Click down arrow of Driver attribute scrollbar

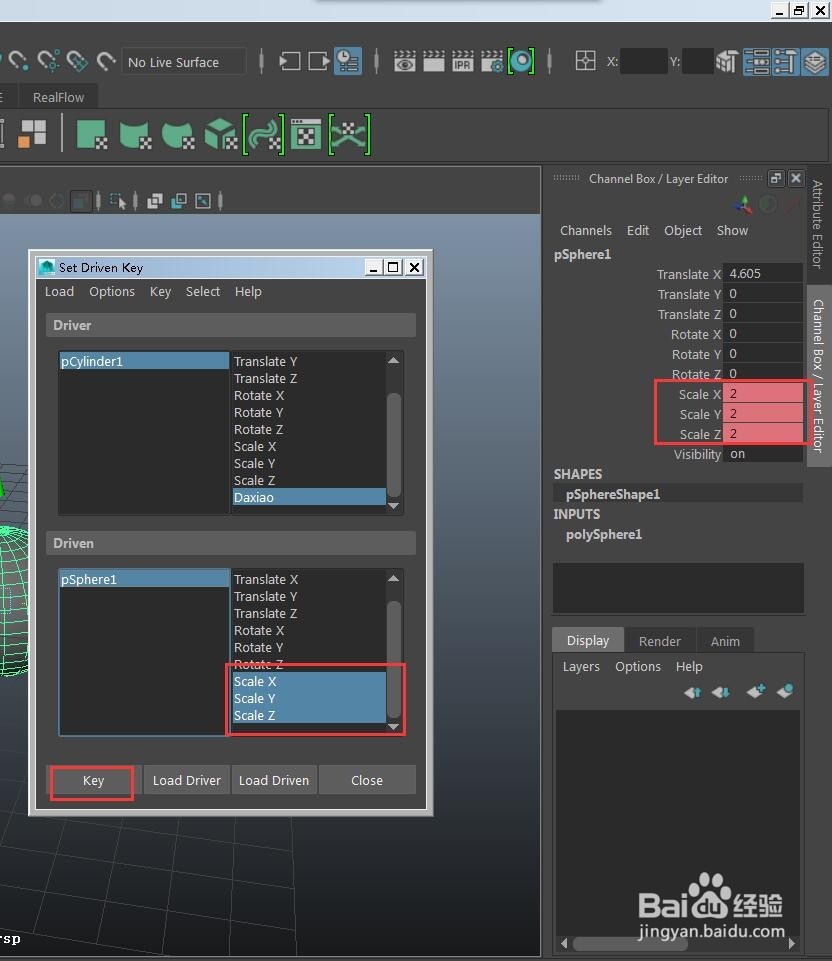(393, 506)
